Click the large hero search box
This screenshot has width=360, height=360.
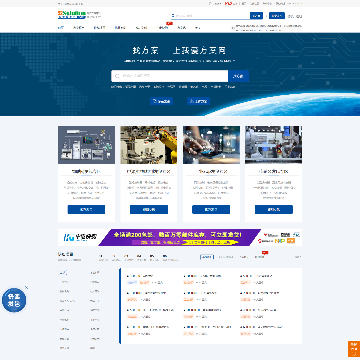(x=170, y=76)
